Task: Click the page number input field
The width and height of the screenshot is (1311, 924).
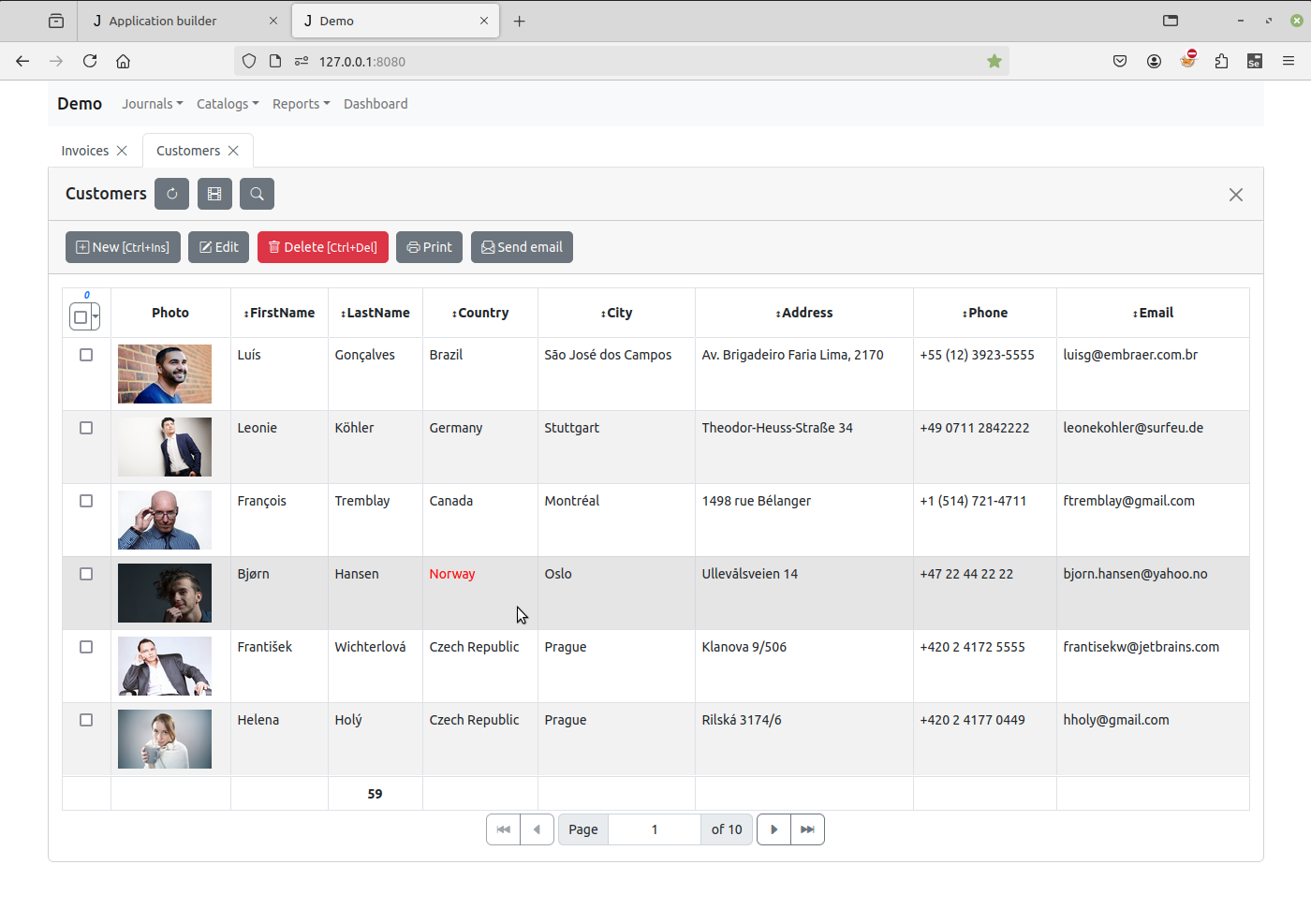Action: [x=655, y=829]
